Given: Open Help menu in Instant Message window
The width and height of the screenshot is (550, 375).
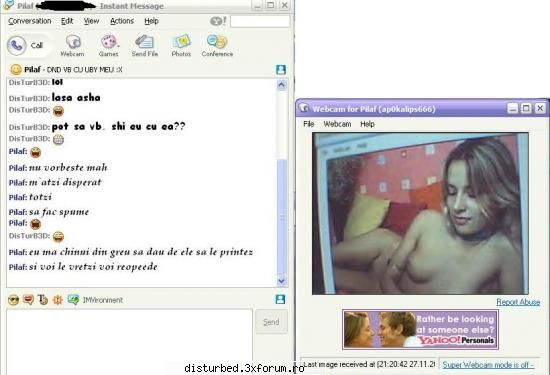Looking at the screenshot, I should tap(152, 21).
